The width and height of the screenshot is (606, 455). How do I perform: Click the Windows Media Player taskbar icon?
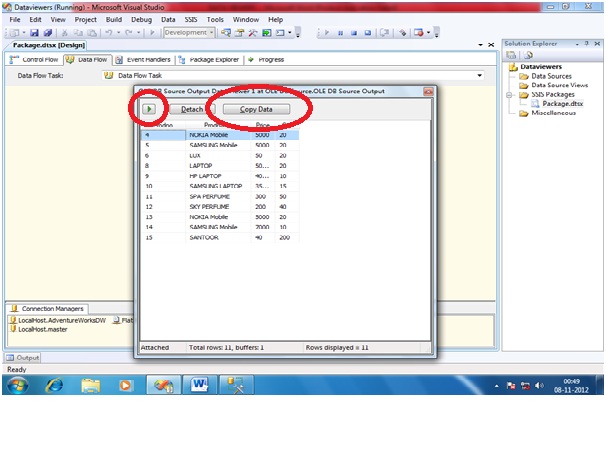(126, 385)
